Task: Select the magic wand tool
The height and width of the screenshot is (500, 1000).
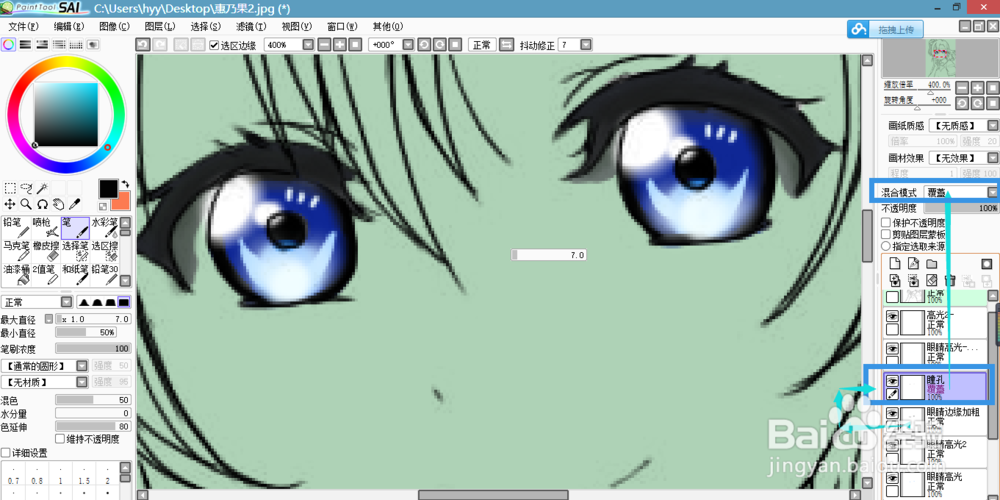Action: click(x=42, y=188)
